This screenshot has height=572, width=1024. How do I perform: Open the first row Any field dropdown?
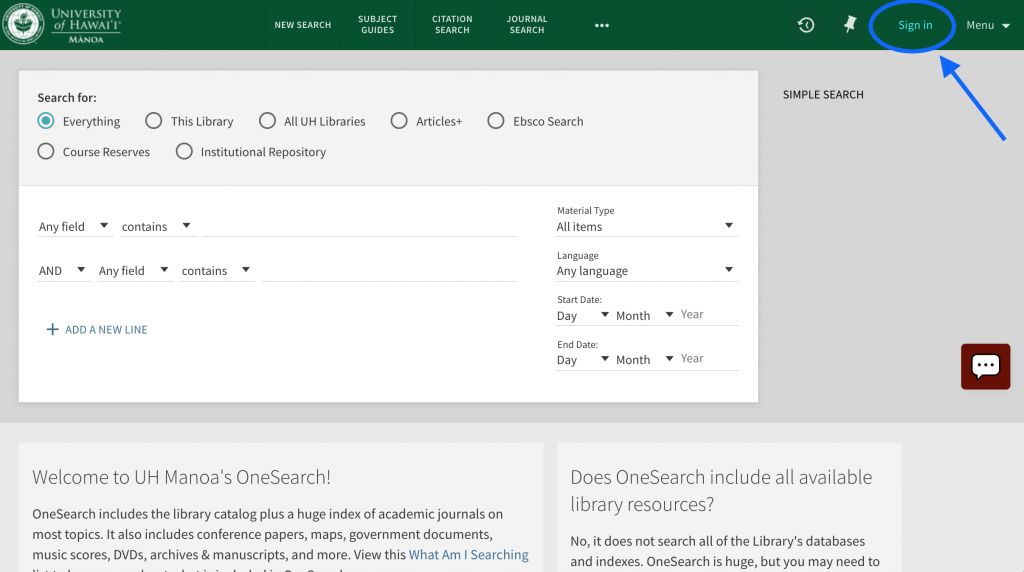click(x=74, y=227)
